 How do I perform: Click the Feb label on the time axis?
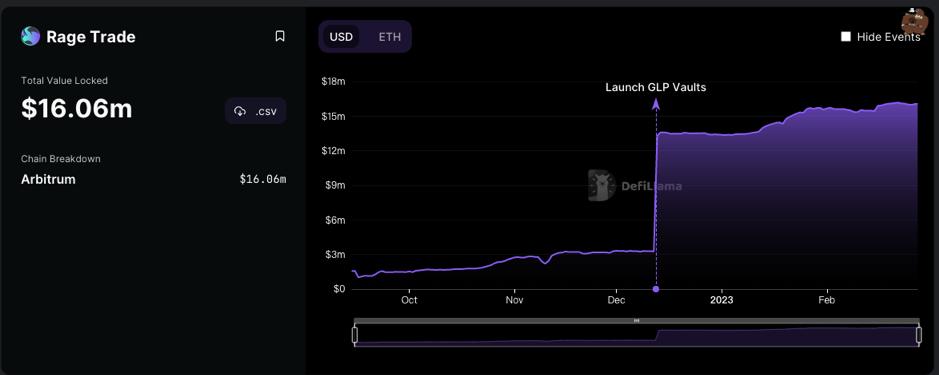point(826,300)
